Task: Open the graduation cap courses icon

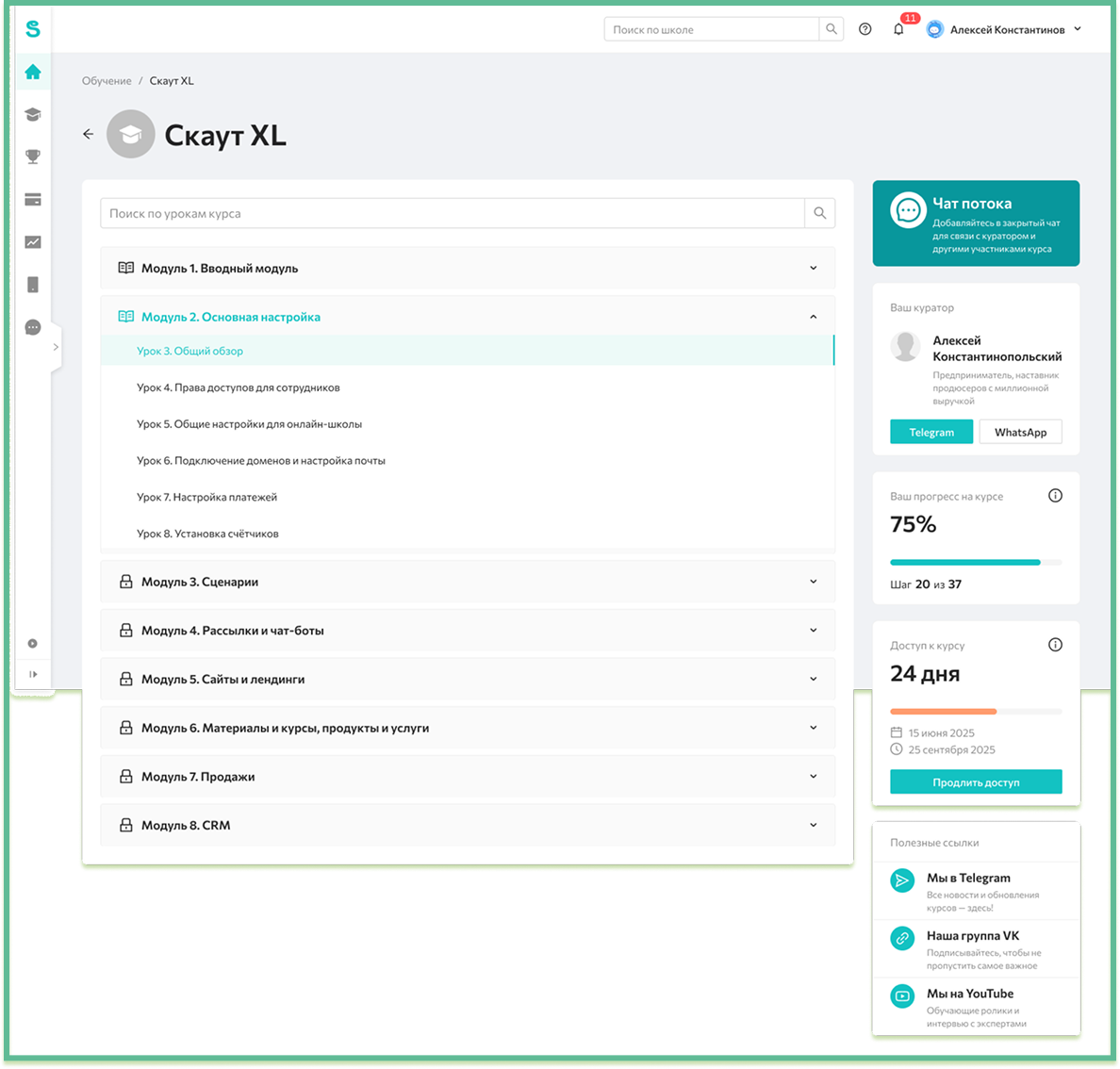Action: [x=33, y=114]
